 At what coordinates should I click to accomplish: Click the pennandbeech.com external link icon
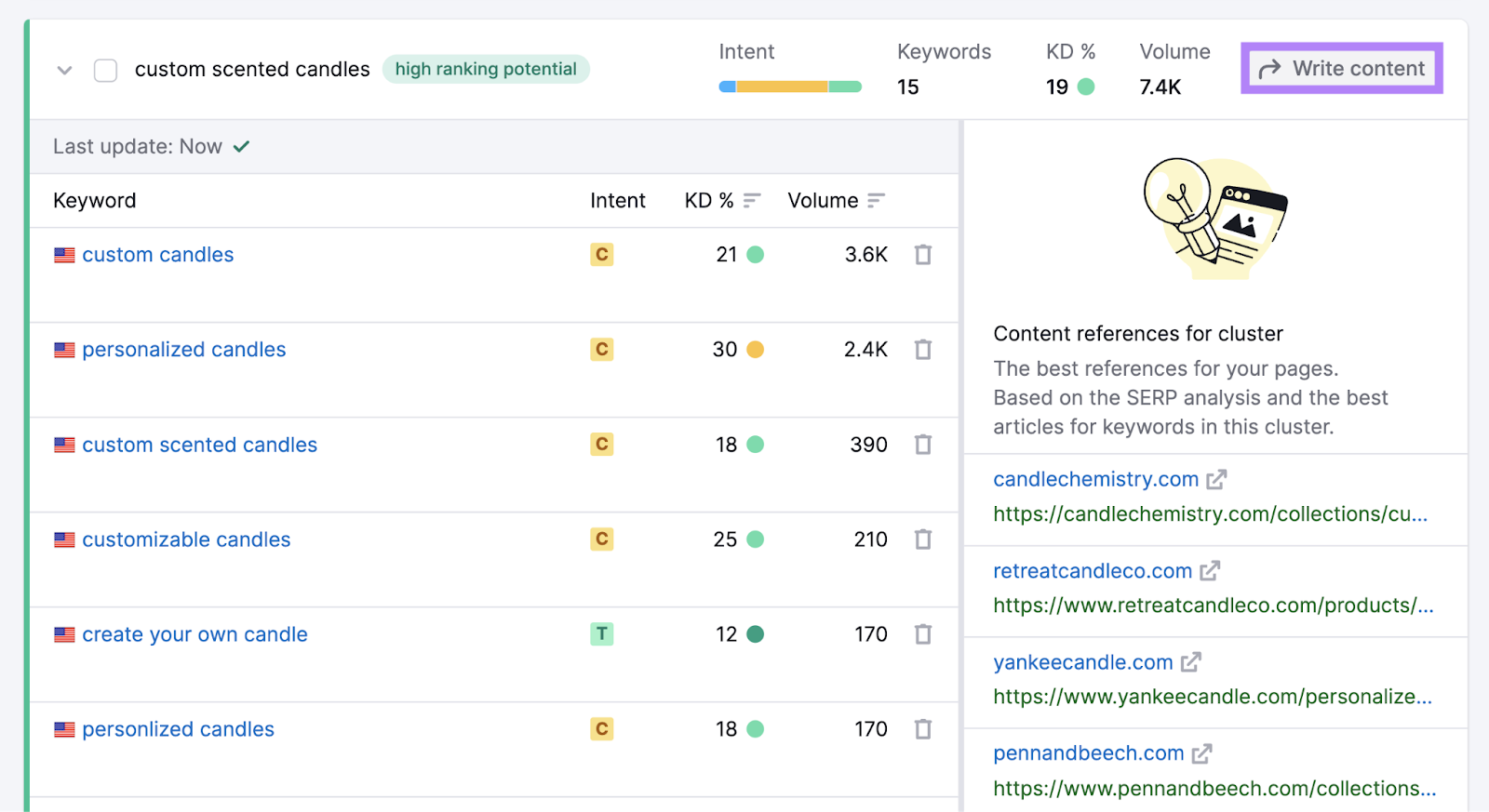tap(1201, 753)
